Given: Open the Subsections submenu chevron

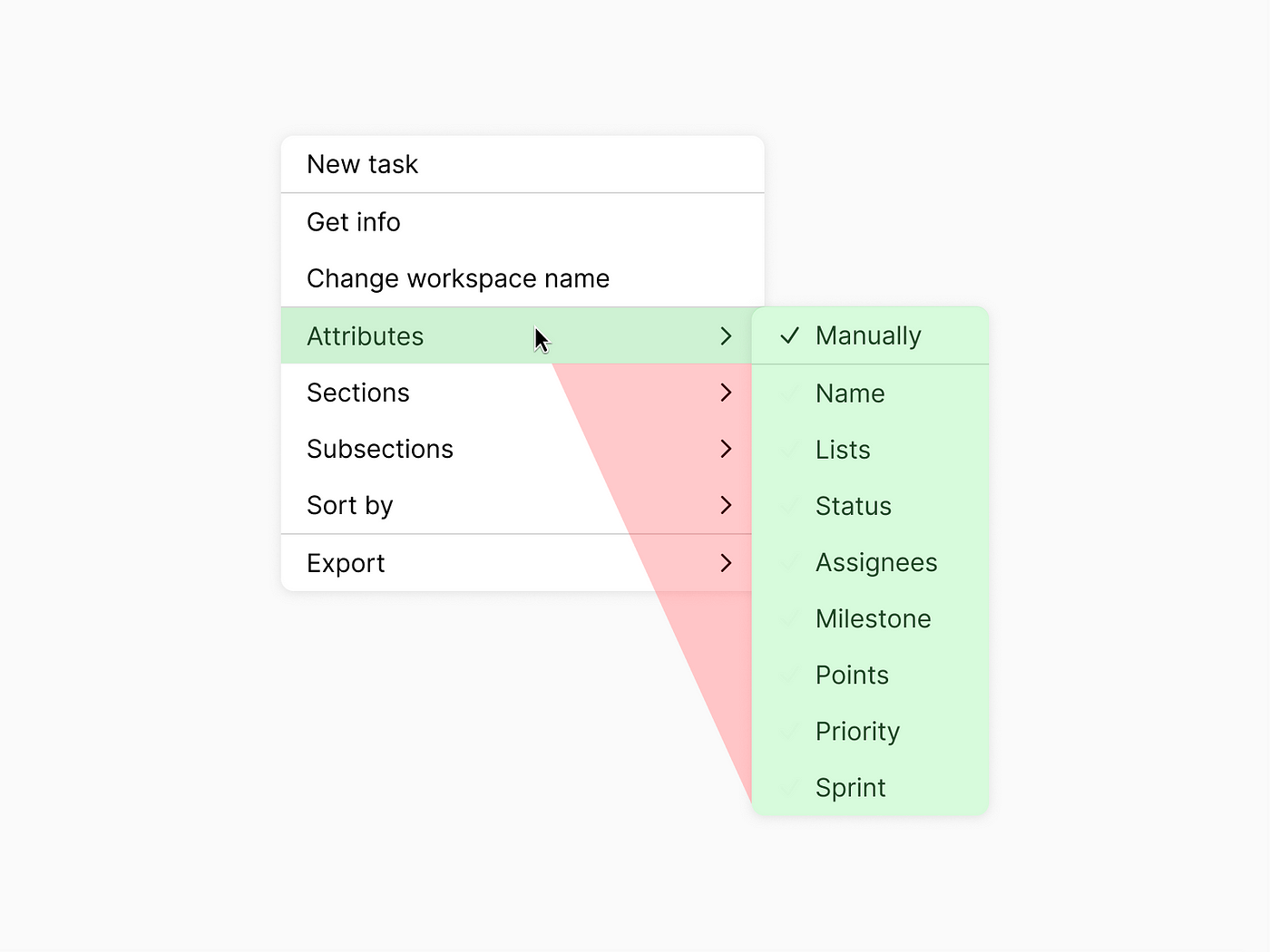Looking at the screenshot, I should [726, 449].
